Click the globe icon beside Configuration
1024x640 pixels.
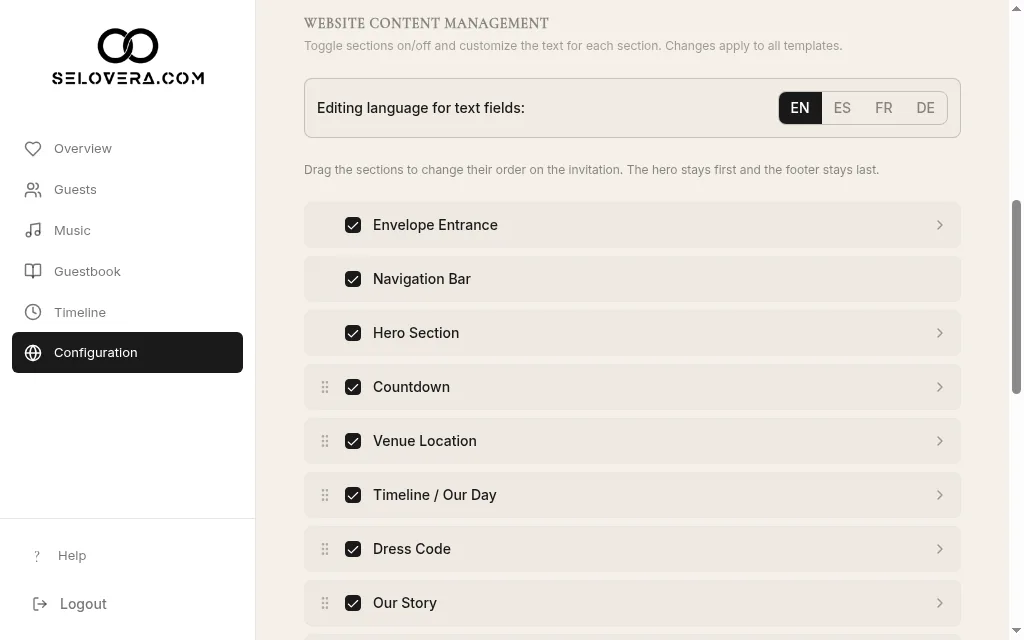point(33,353)
